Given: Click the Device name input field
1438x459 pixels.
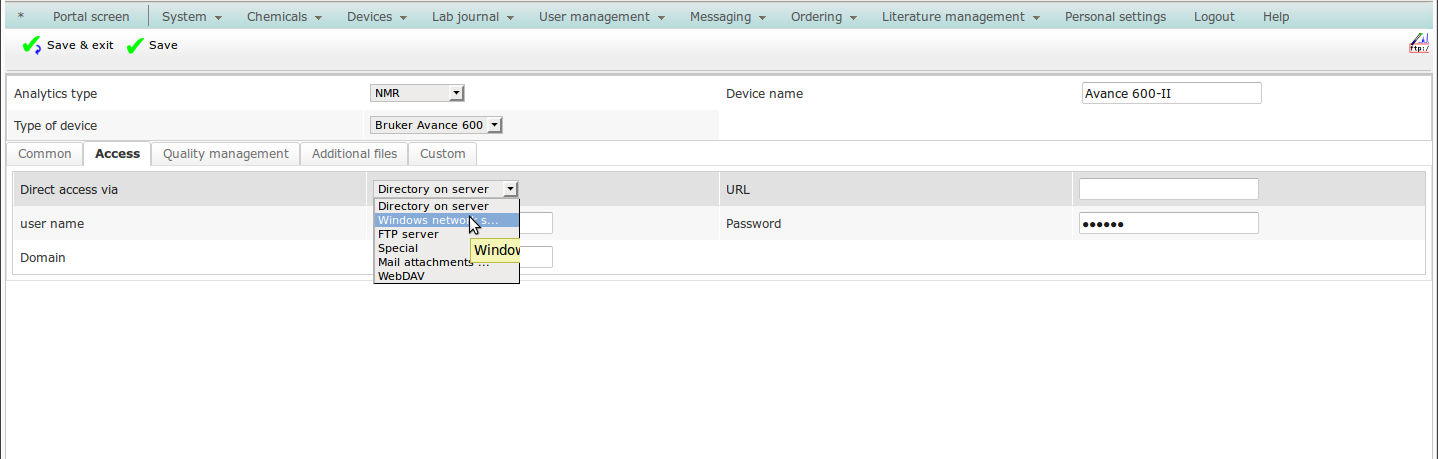Looking at the screenshot, I should point(1171,94).
